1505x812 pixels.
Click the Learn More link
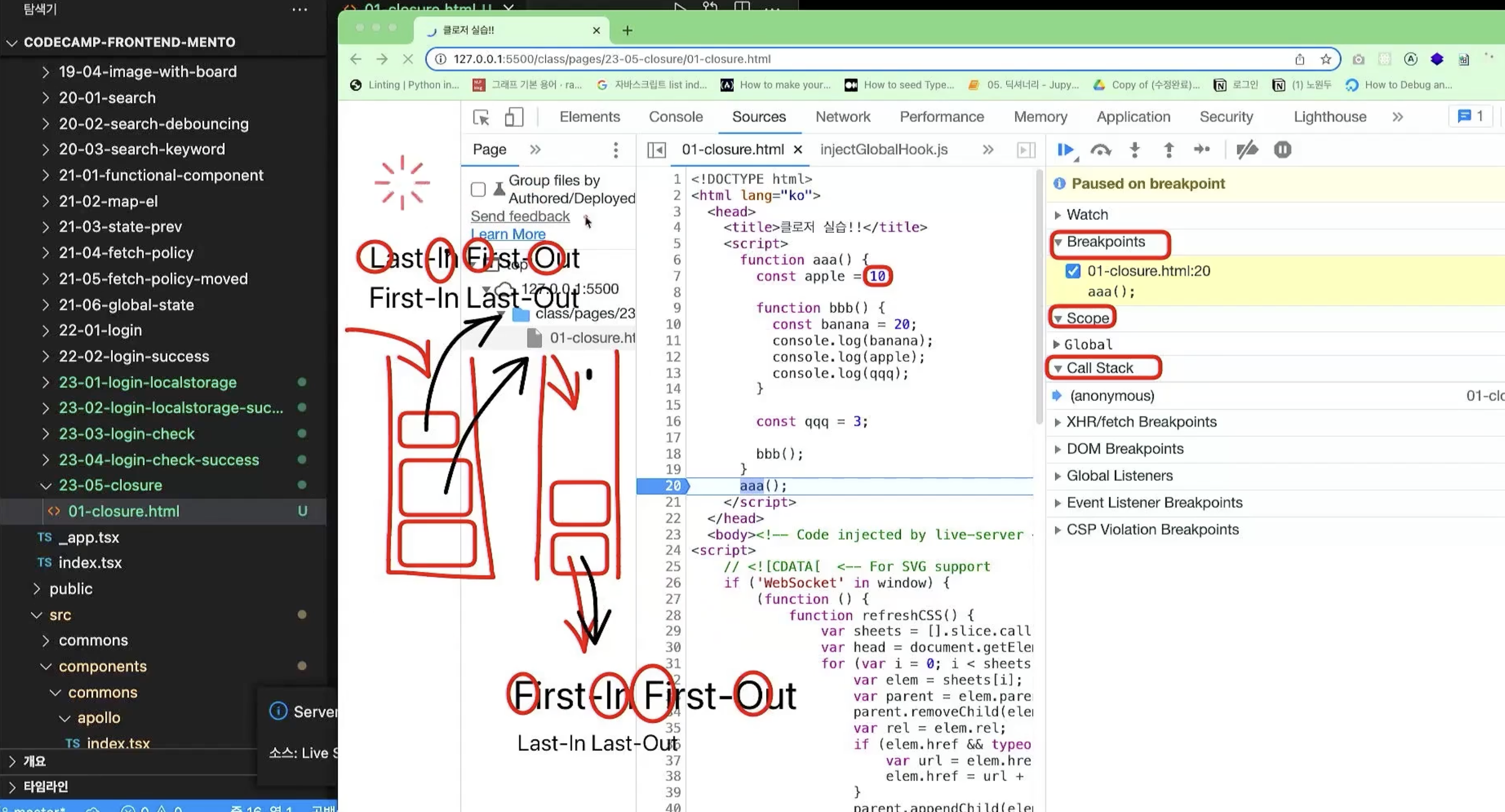(508, 234)
